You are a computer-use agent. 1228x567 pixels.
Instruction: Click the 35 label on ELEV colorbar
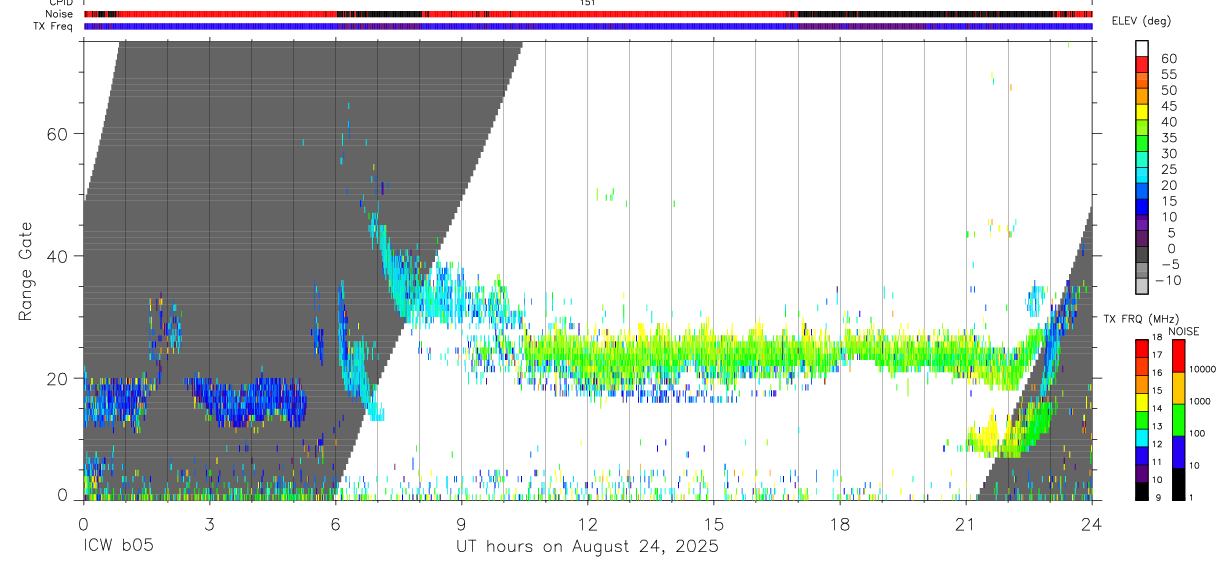click(x=1168, y=137)
